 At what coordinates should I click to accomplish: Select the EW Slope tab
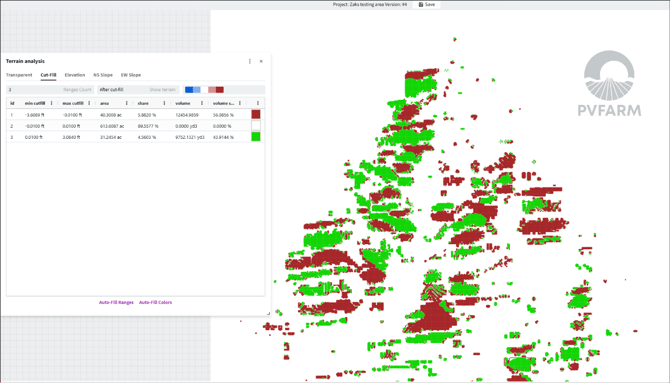131,75
